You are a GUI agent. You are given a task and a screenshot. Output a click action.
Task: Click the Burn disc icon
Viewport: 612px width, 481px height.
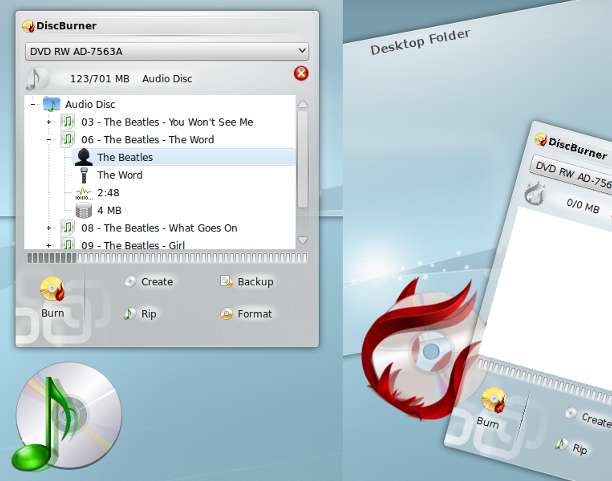(52, 289)
